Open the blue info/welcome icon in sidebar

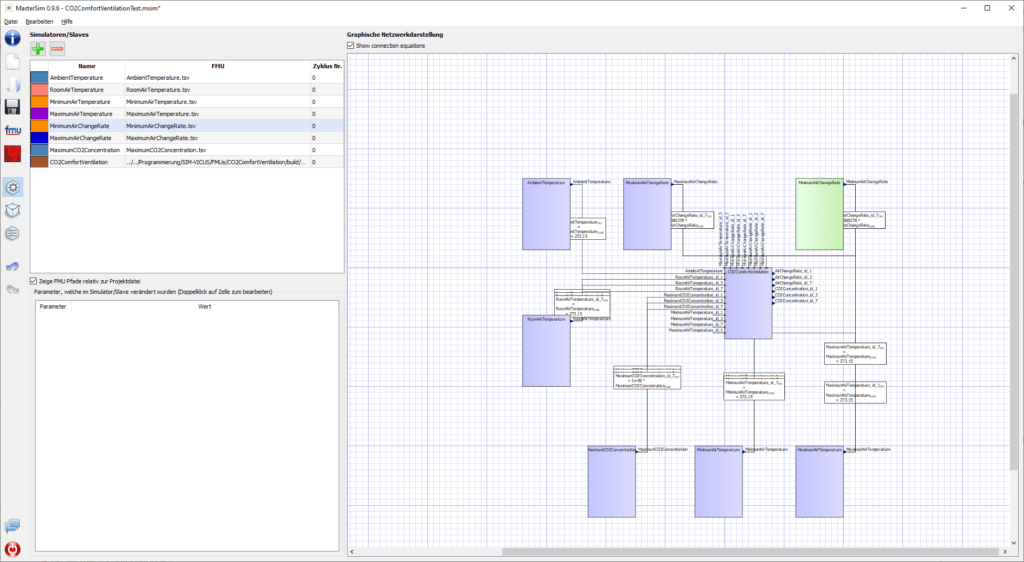pyautogui.click(x=12, y=37)
